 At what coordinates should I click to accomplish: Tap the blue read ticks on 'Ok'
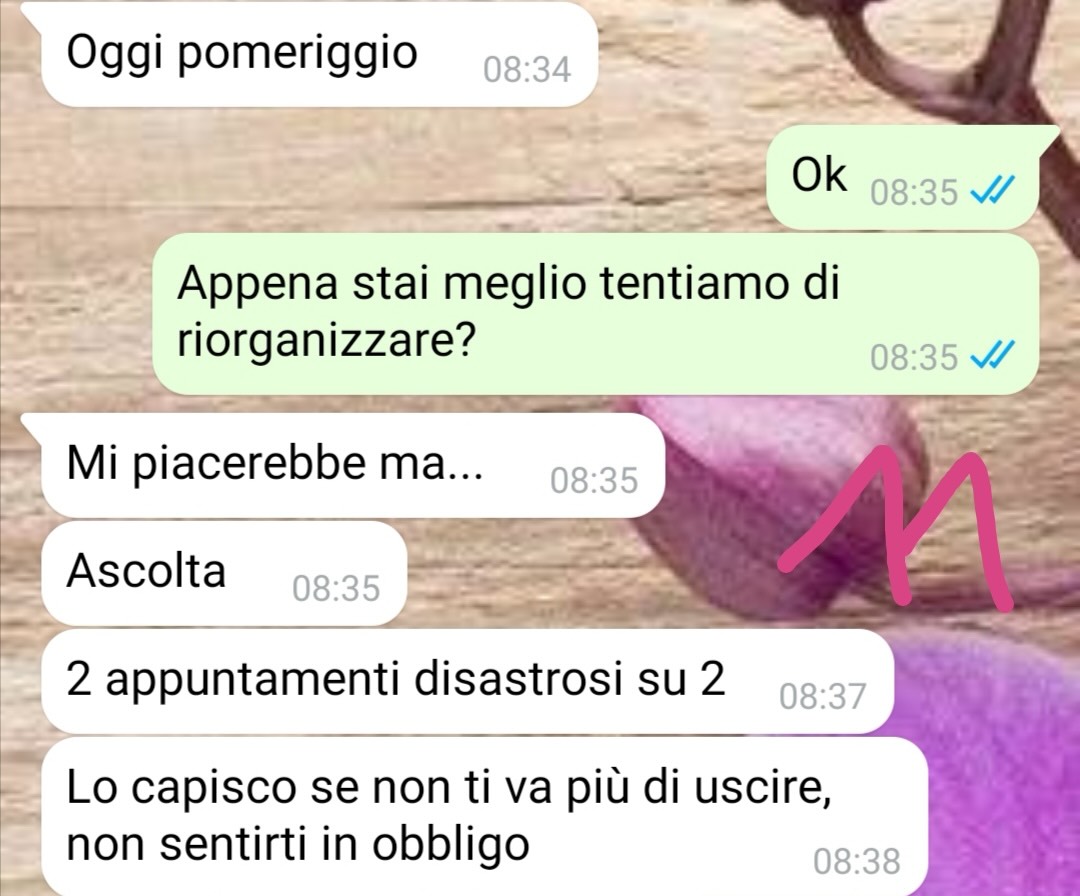click(x=992, y=190)
